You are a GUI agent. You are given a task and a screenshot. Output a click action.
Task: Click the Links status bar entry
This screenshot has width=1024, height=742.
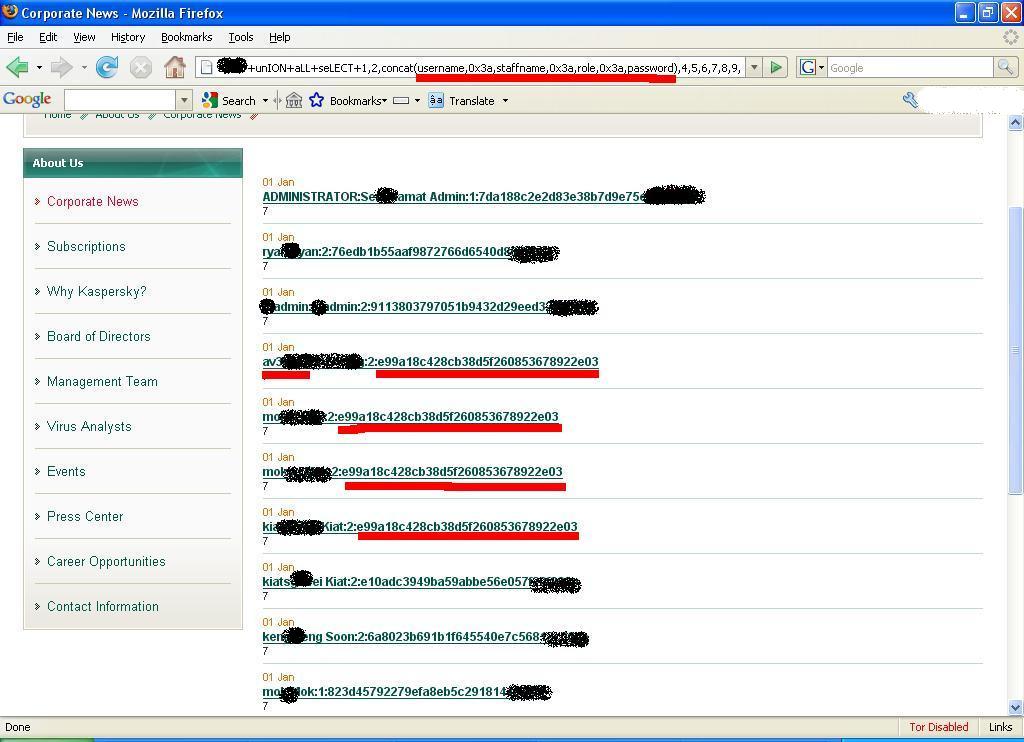click(x=1000, y=727)
